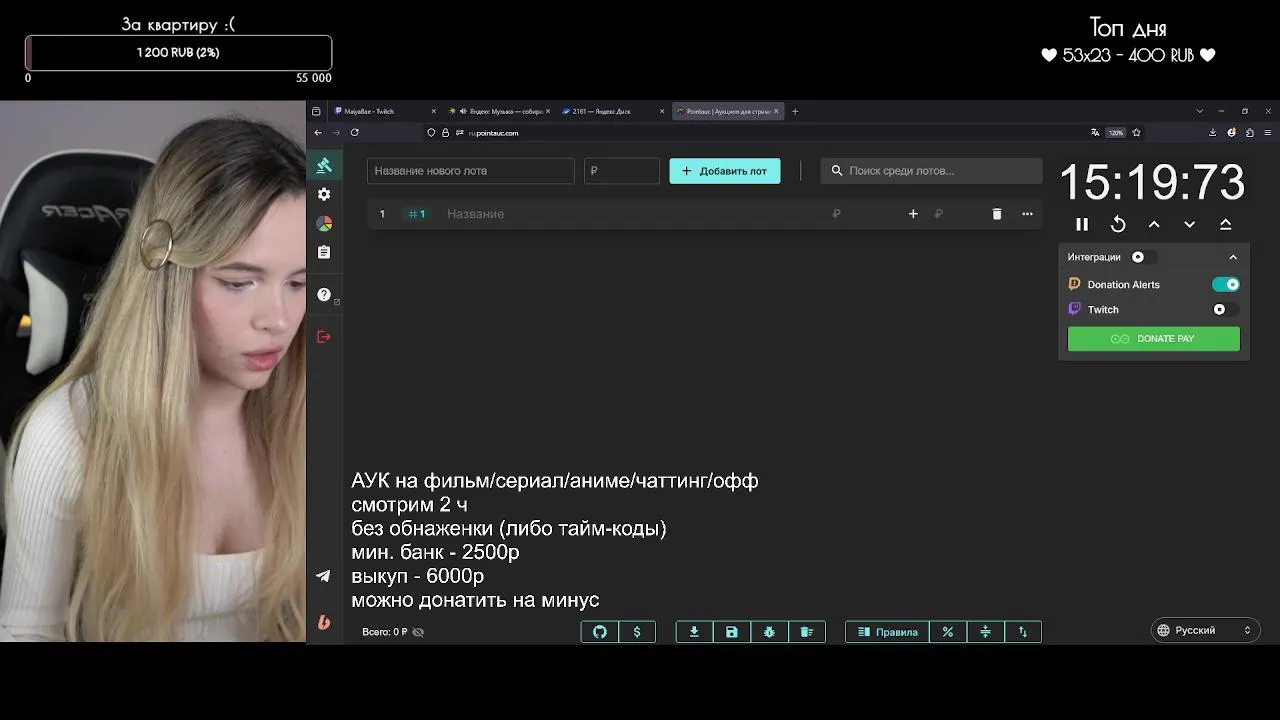Click the Название field in lot row 1
1280x720 pixels.
pyautogui.click(x=630, y=214)
